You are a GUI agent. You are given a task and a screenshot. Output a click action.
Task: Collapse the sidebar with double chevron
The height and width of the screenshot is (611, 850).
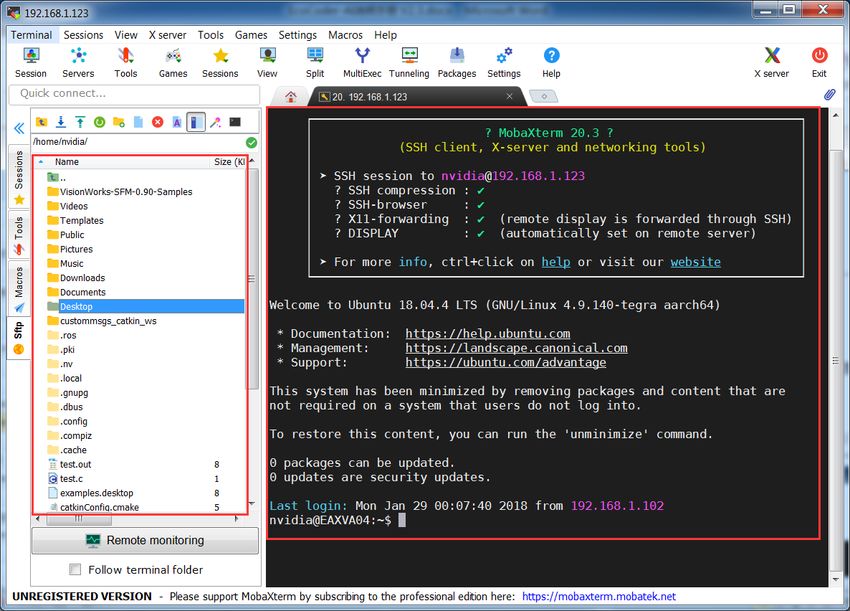[19, 128]
